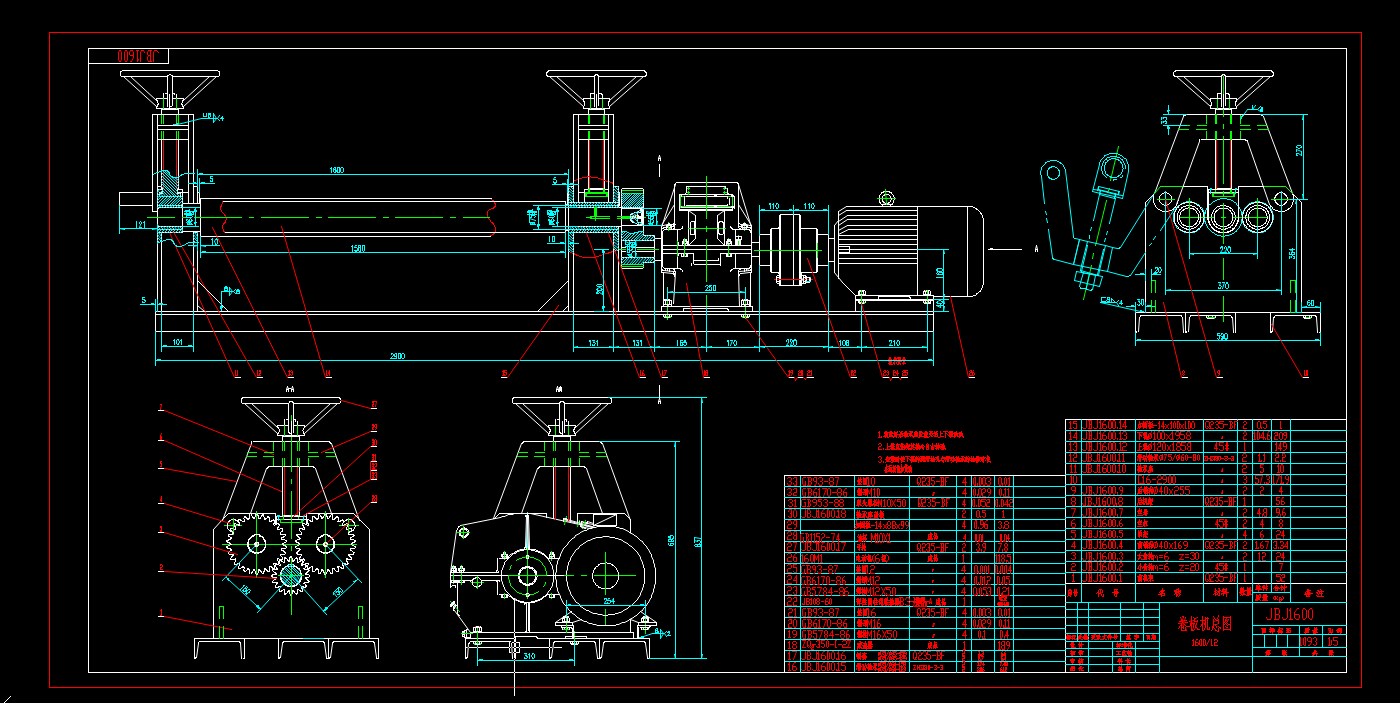The height and width of the screenshot is (703, 1400).
Task: Click the 364 vertical dimension in the end view
Action: tap(1292, 254)
